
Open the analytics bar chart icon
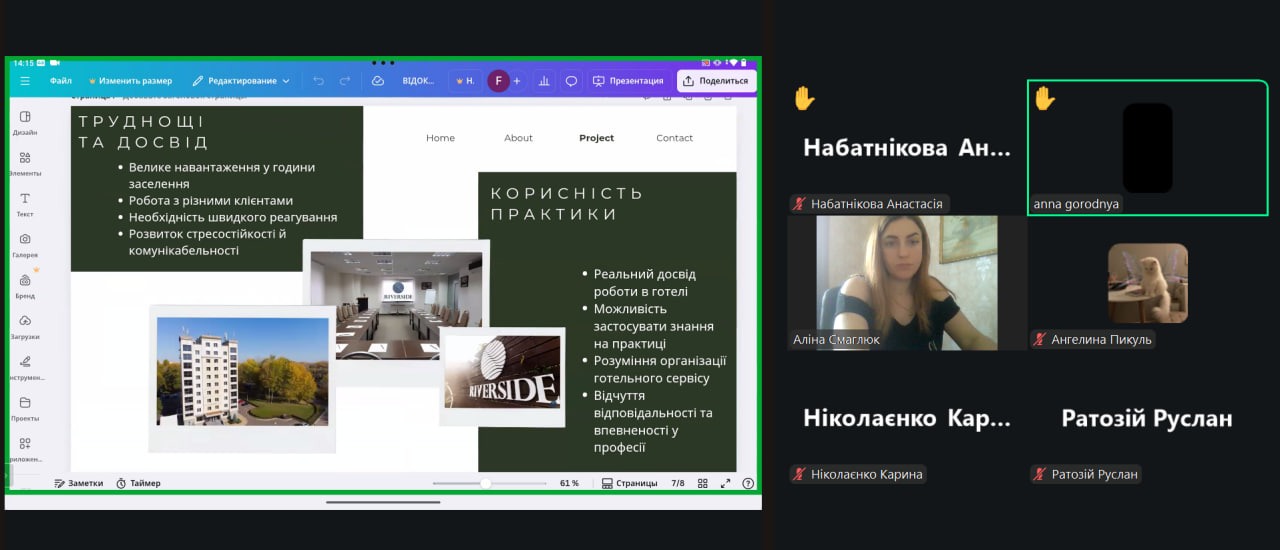click(x=544, y=81)
